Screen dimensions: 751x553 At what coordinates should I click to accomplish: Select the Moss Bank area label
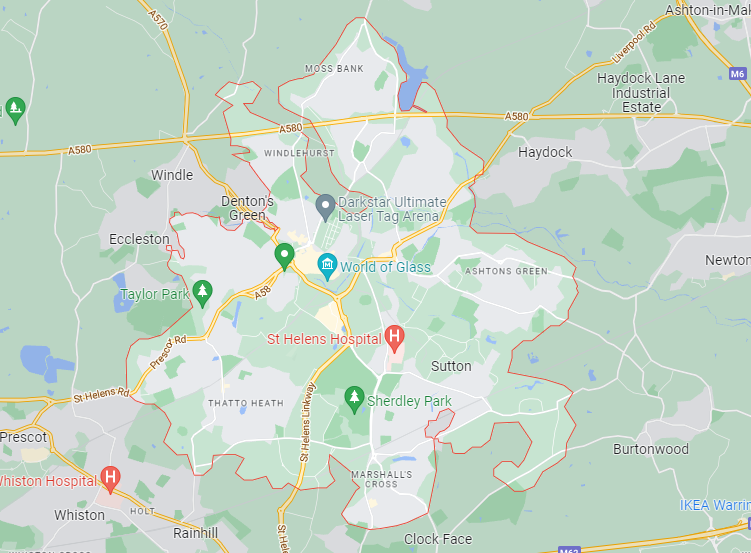point(334,68)
